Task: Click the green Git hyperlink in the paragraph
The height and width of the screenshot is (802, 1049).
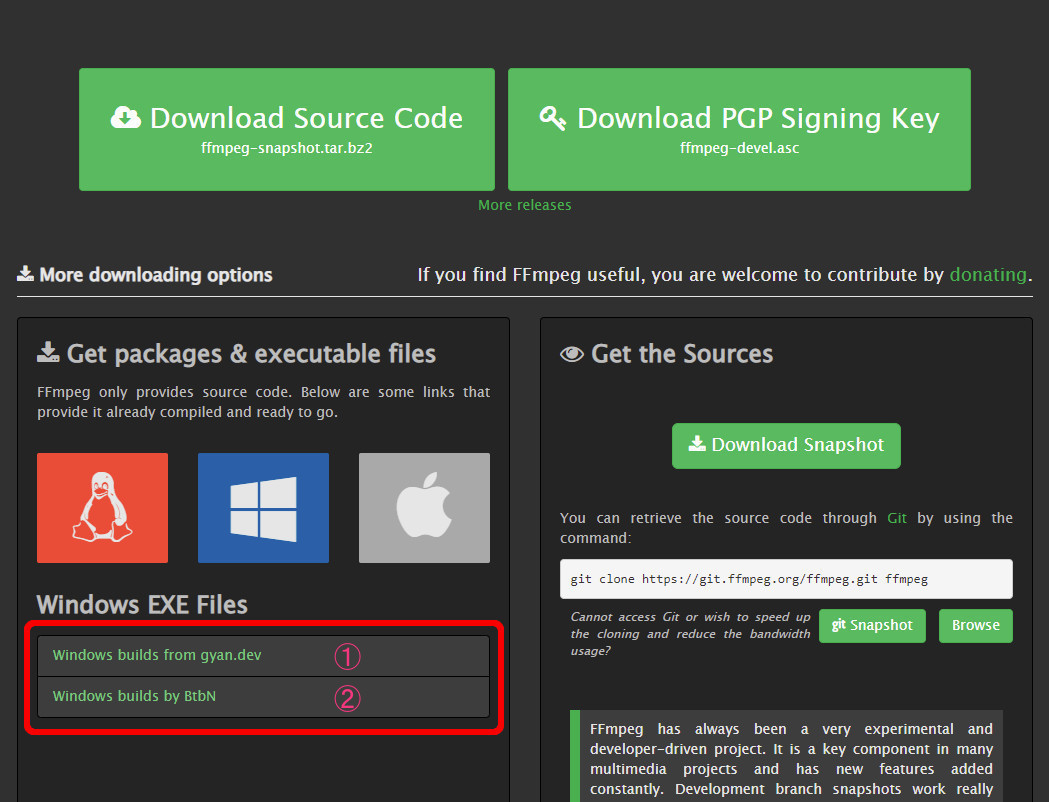Action: tap(896, 518)
